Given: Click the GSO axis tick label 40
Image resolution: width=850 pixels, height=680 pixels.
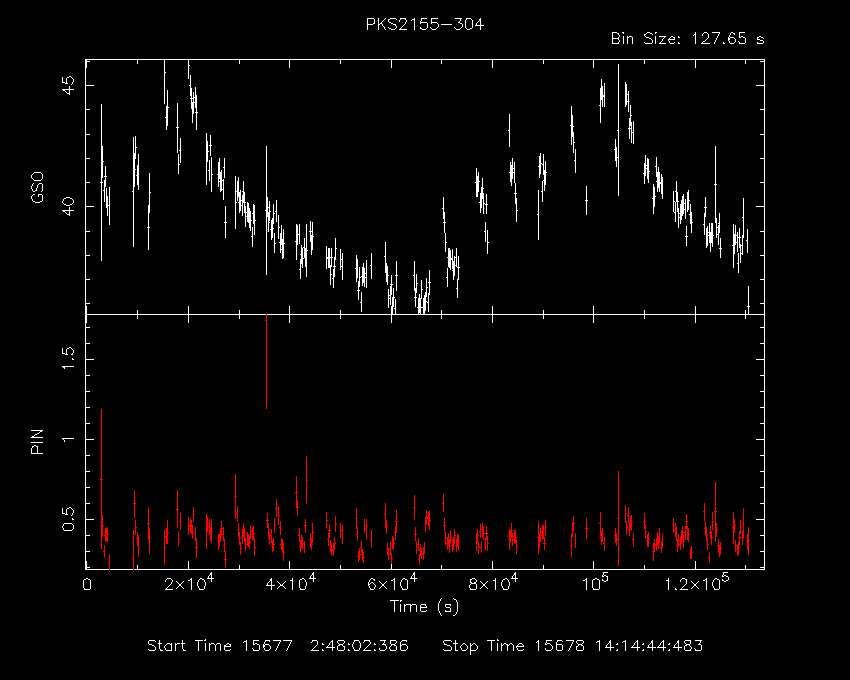Looking at the screenshot, I should pos(69,206).
